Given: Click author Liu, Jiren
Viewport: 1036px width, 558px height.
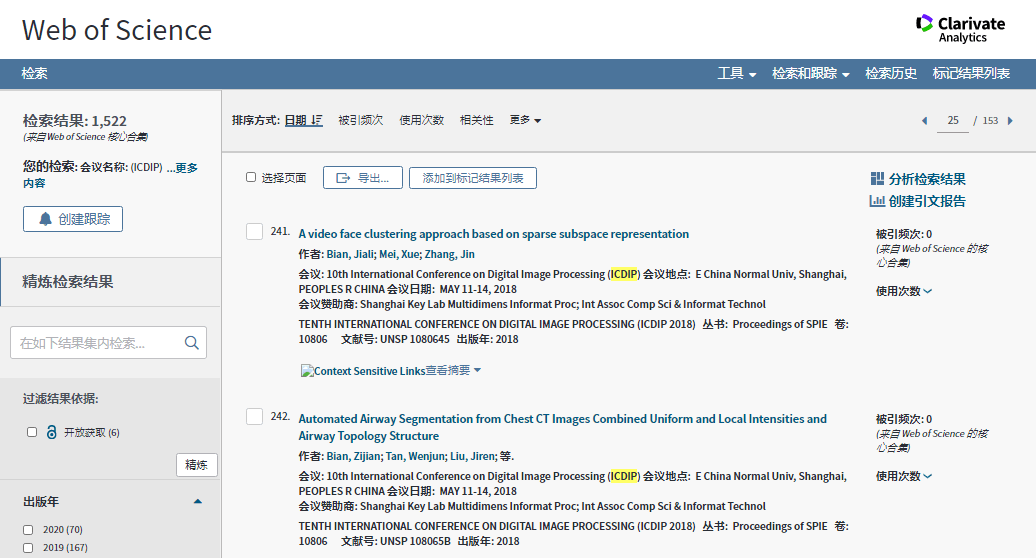Looking at the screenshot, I should (472, 456).
